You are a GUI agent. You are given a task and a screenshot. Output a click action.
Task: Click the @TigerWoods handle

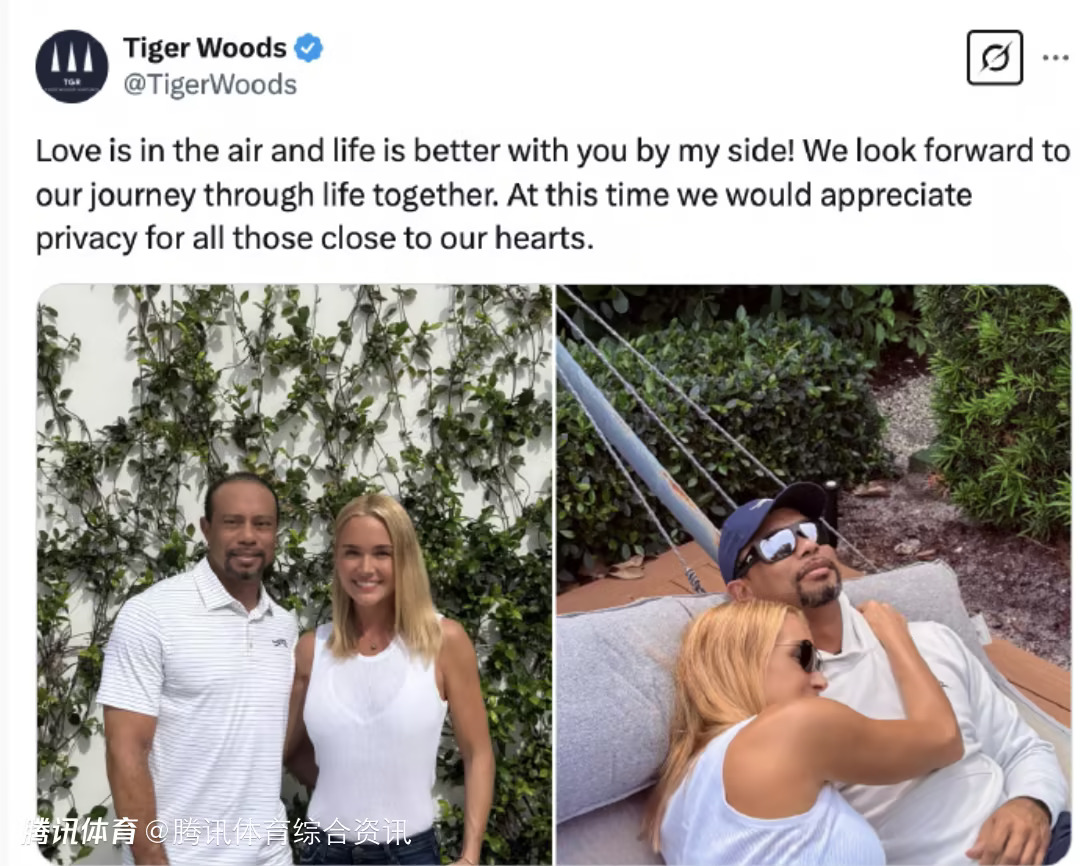click(x=210, y=85)
